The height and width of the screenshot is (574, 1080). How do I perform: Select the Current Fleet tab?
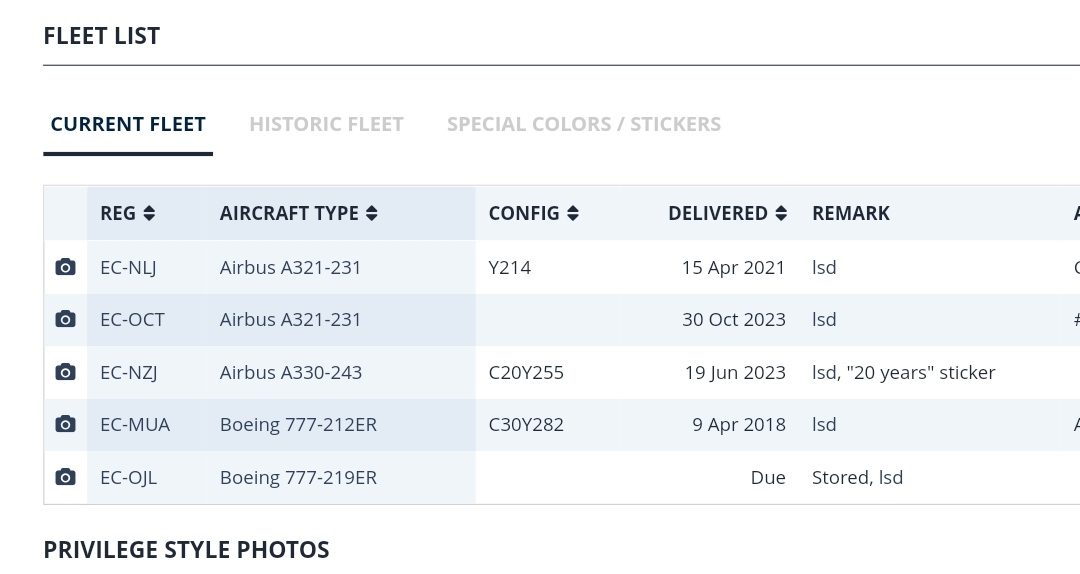click(128, 124)
